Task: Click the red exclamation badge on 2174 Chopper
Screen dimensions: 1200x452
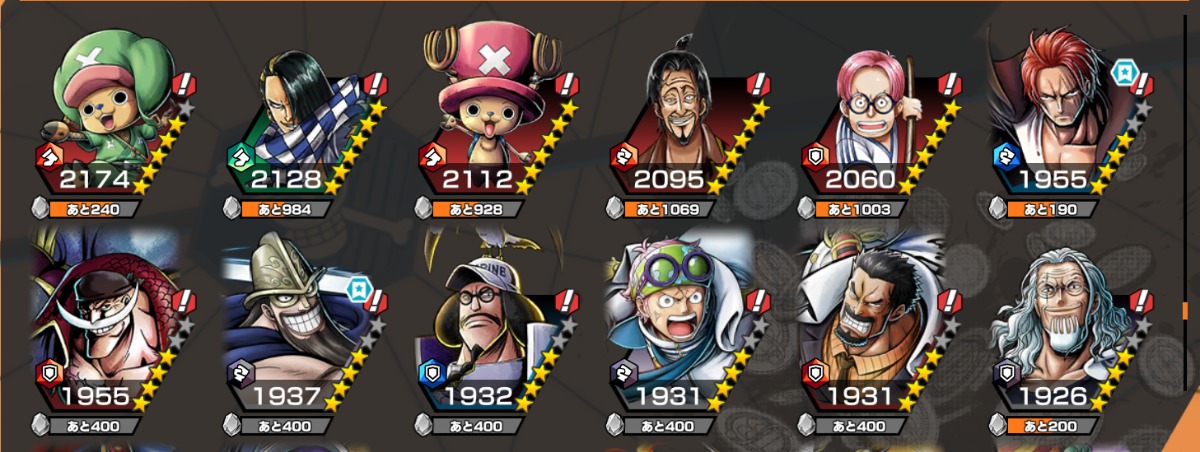Action: click(184, 83)
